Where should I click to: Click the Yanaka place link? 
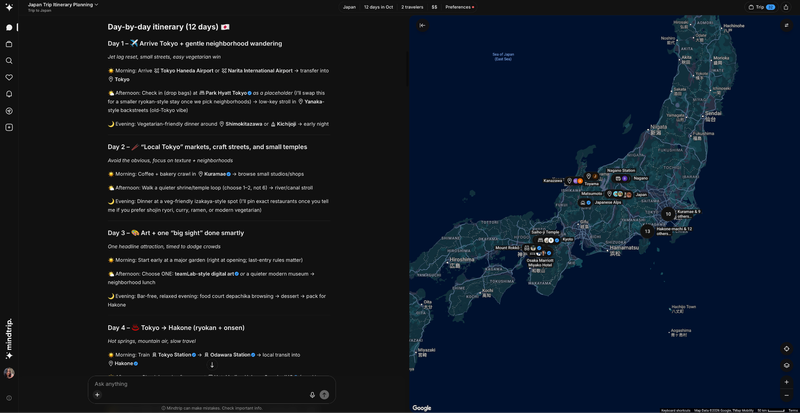point(311,102)
